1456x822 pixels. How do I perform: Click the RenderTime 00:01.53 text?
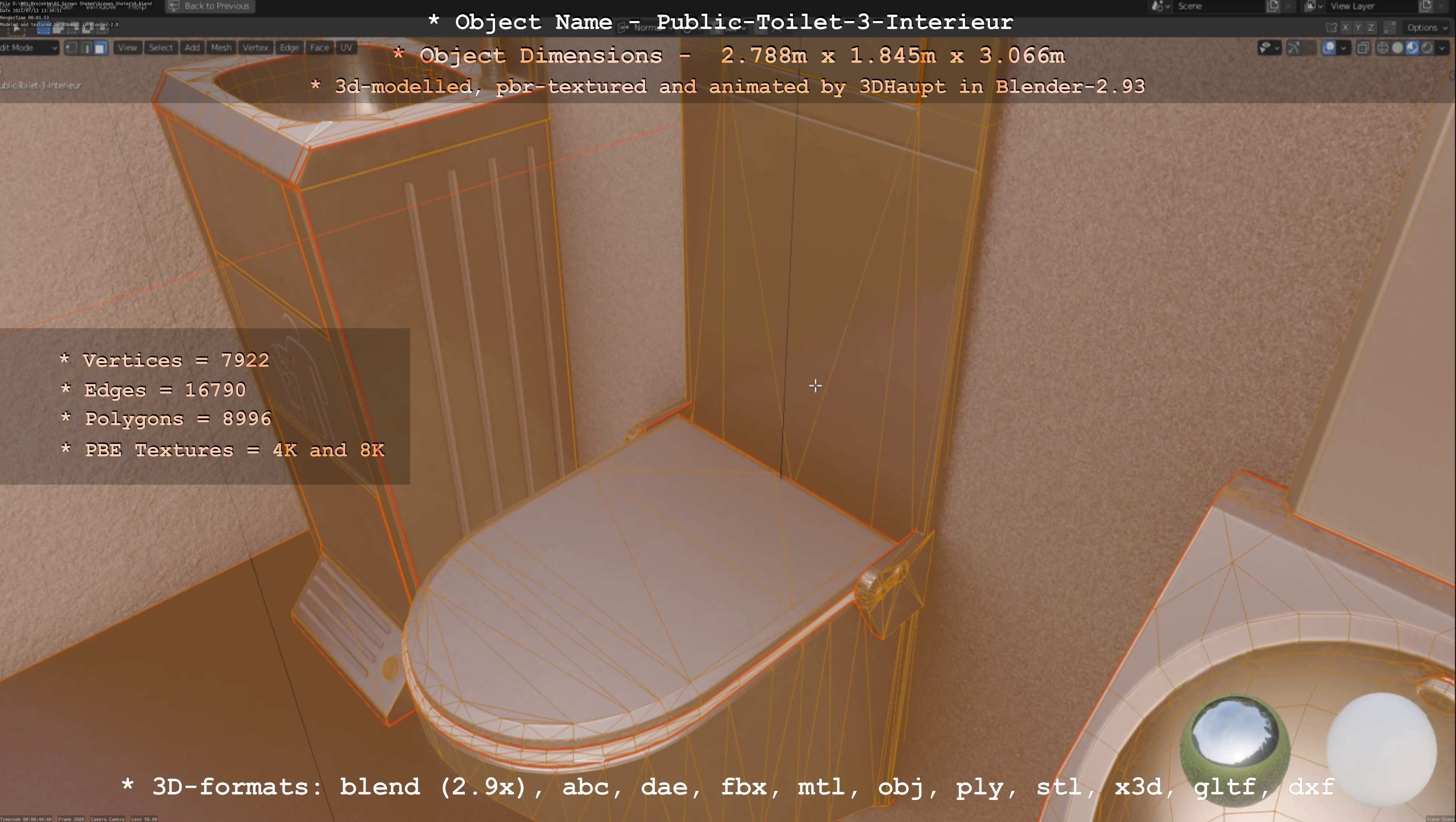24,18
